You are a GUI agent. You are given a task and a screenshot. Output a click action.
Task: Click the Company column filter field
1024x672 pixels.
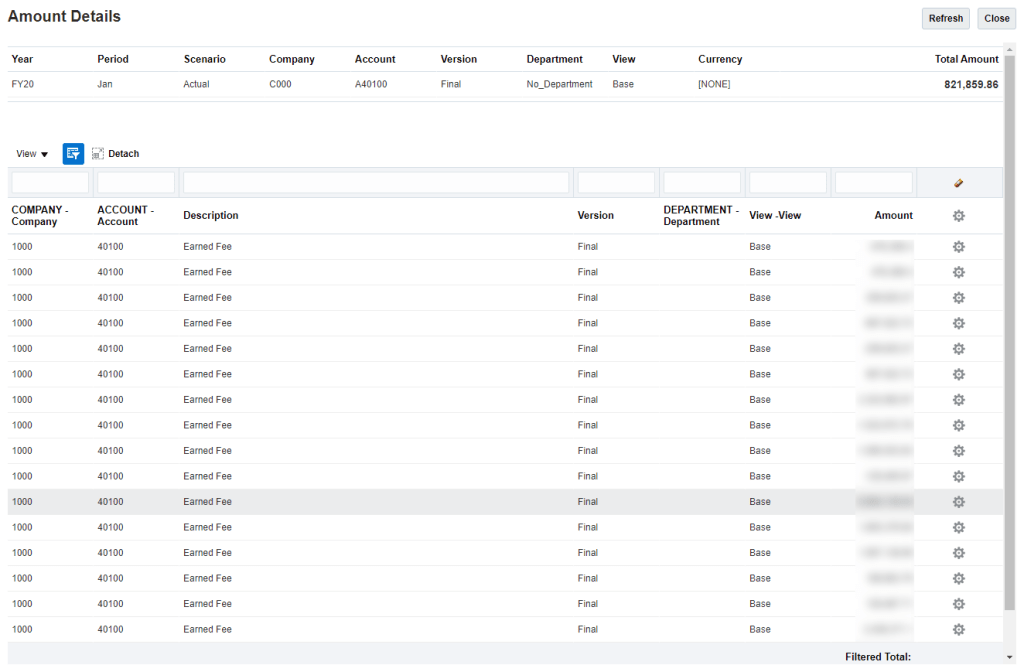tap(50, 183)
